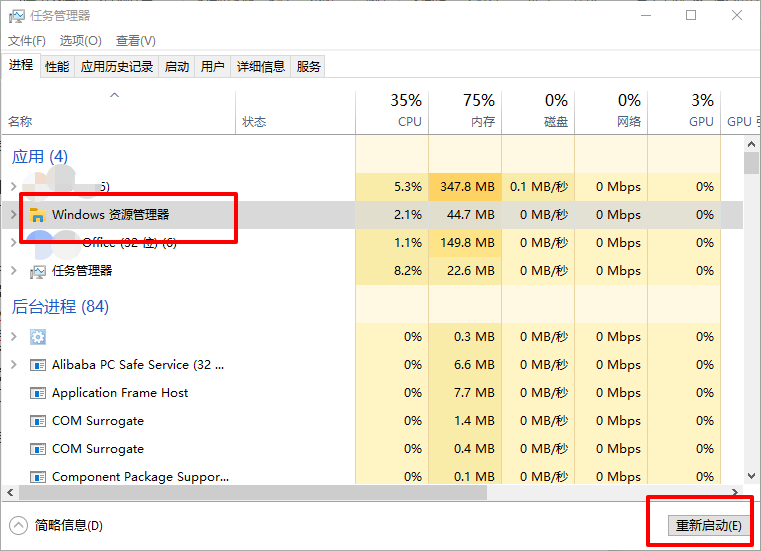
Task: Expand the 任务管理器 process entry
Action: 13,271
